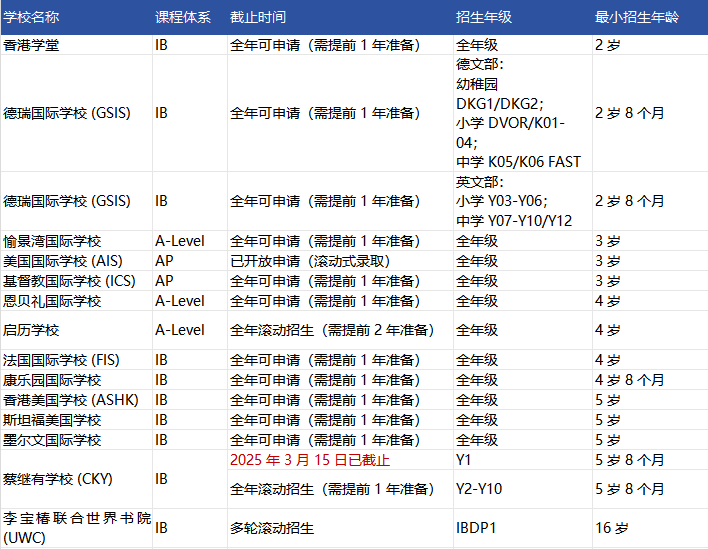This screenshot has width=708, height=549.
Task: Select the 斯坦福美国学校 name cell
Action: click(x=76, y=420)
